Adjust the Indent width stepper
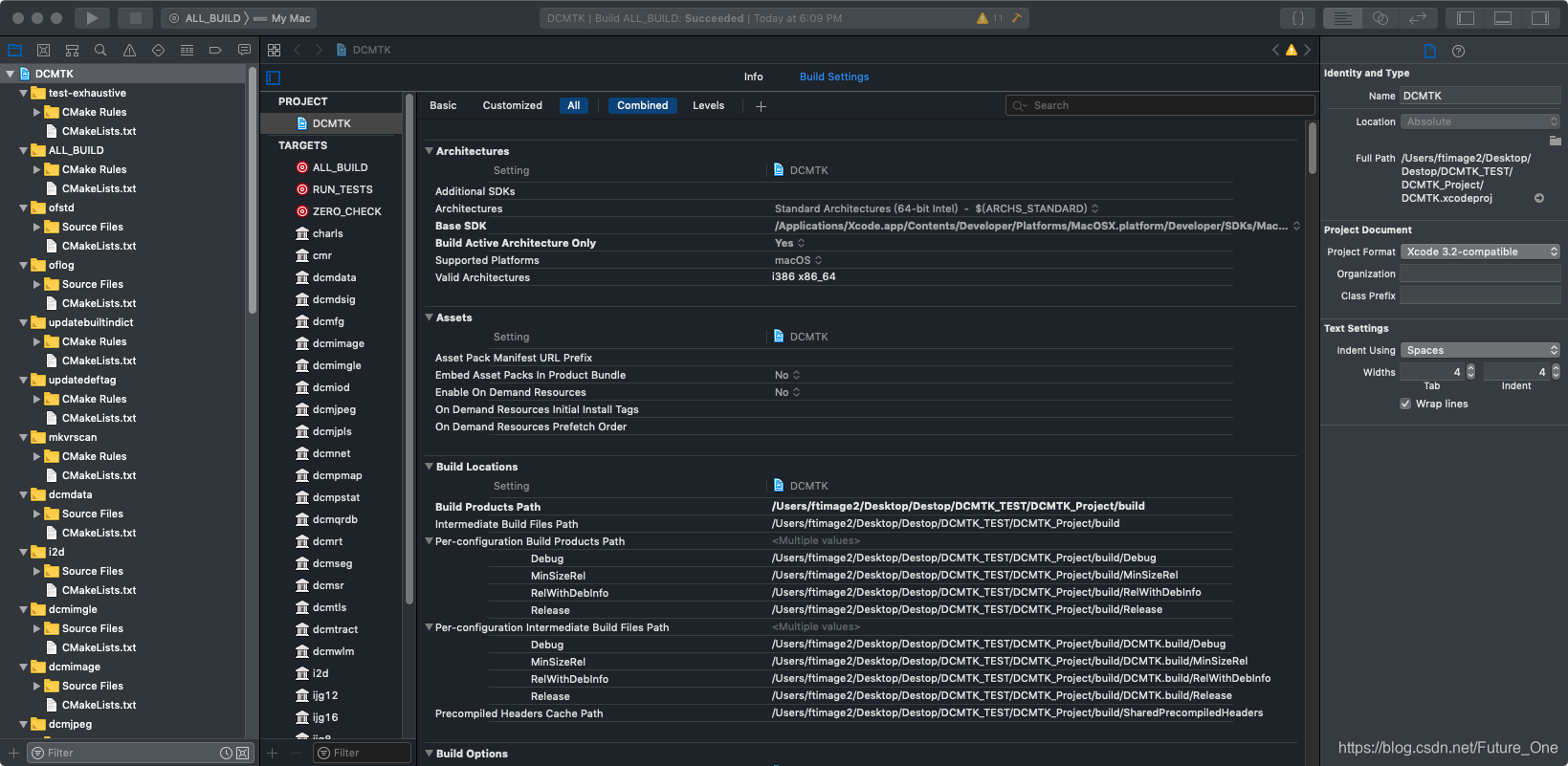Viewport: 1568px width, 766px height. pos(1556,372)
